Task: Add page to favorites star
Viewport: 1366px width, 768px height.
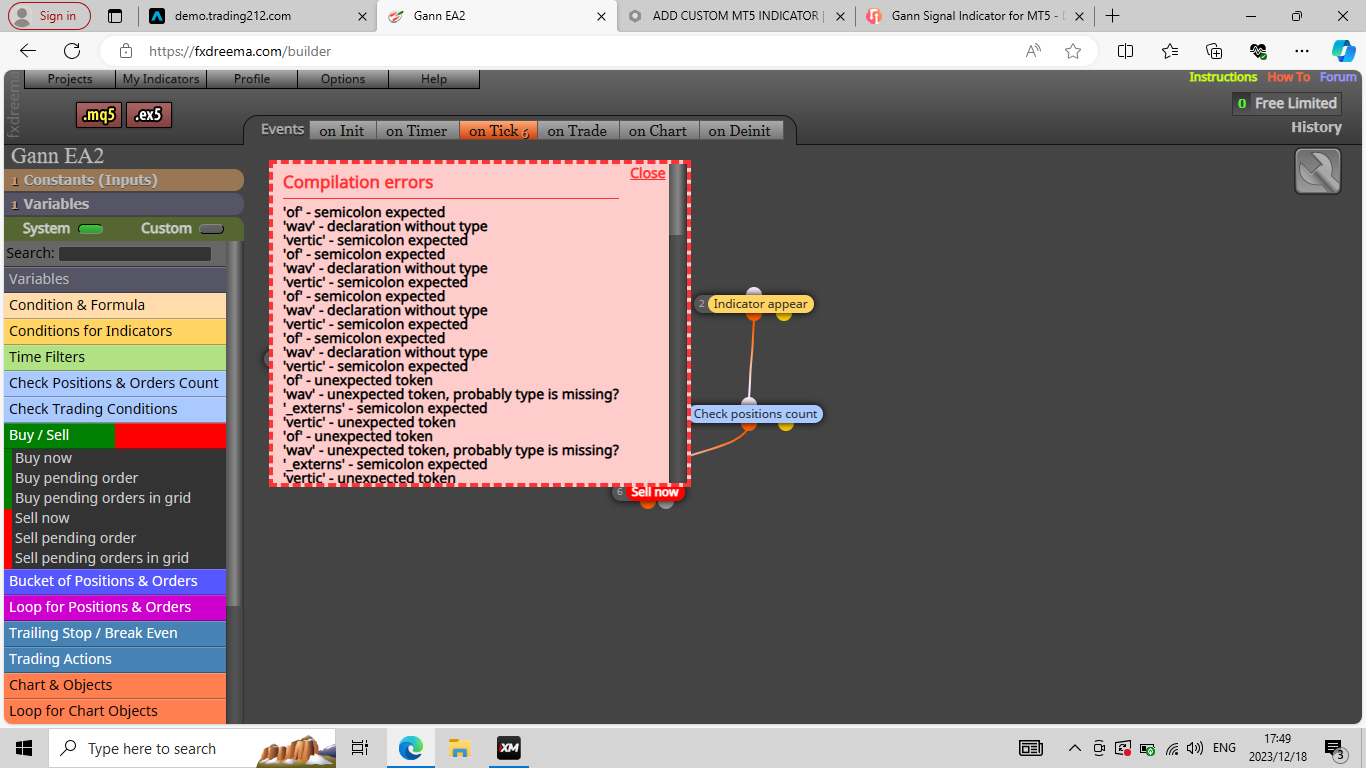Action: click(x=1073, y=51)
